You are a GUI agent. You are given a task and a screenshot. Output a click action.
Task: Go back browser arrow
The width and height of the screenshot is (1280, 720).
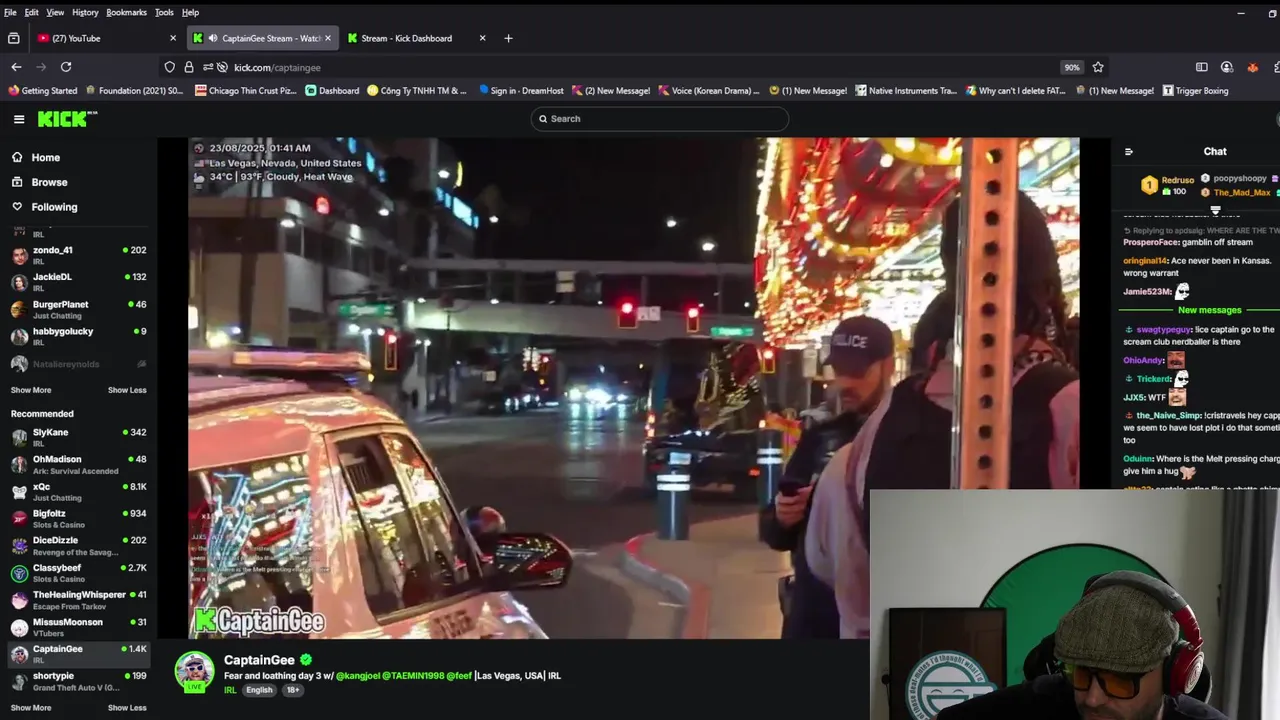tap(16, 67)
